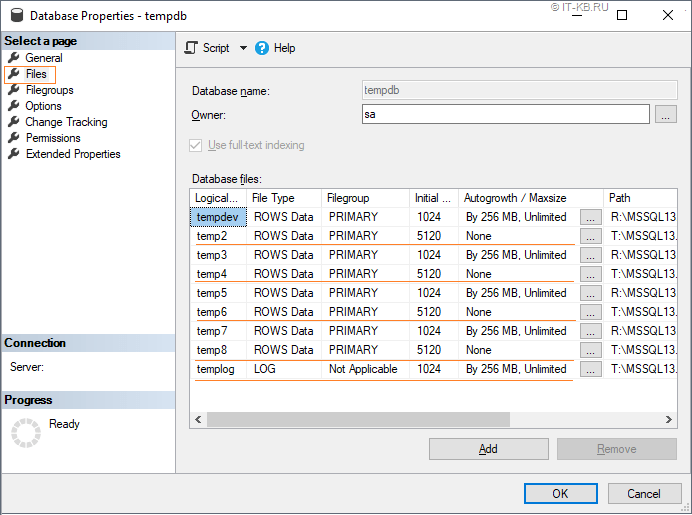Click the Cancel button

tap(644, 493)
